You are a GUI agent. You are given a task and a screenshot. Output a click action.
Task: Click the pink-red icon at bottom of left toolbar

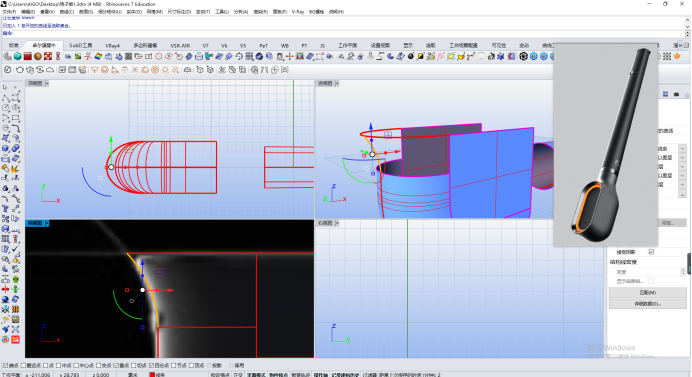coord(15,339)
